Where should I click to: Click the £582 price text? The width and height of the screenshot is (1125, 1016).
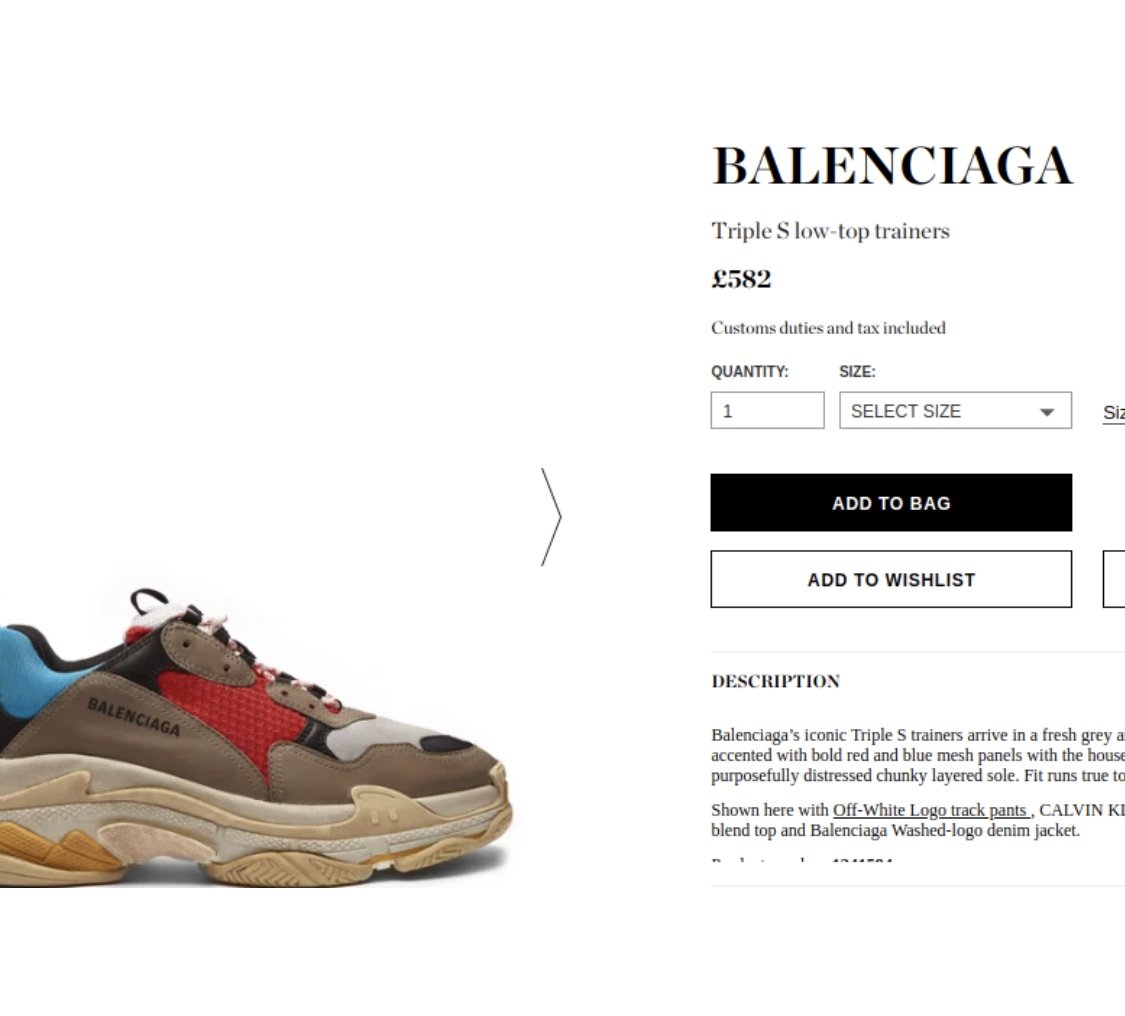[x=741, y=278]
